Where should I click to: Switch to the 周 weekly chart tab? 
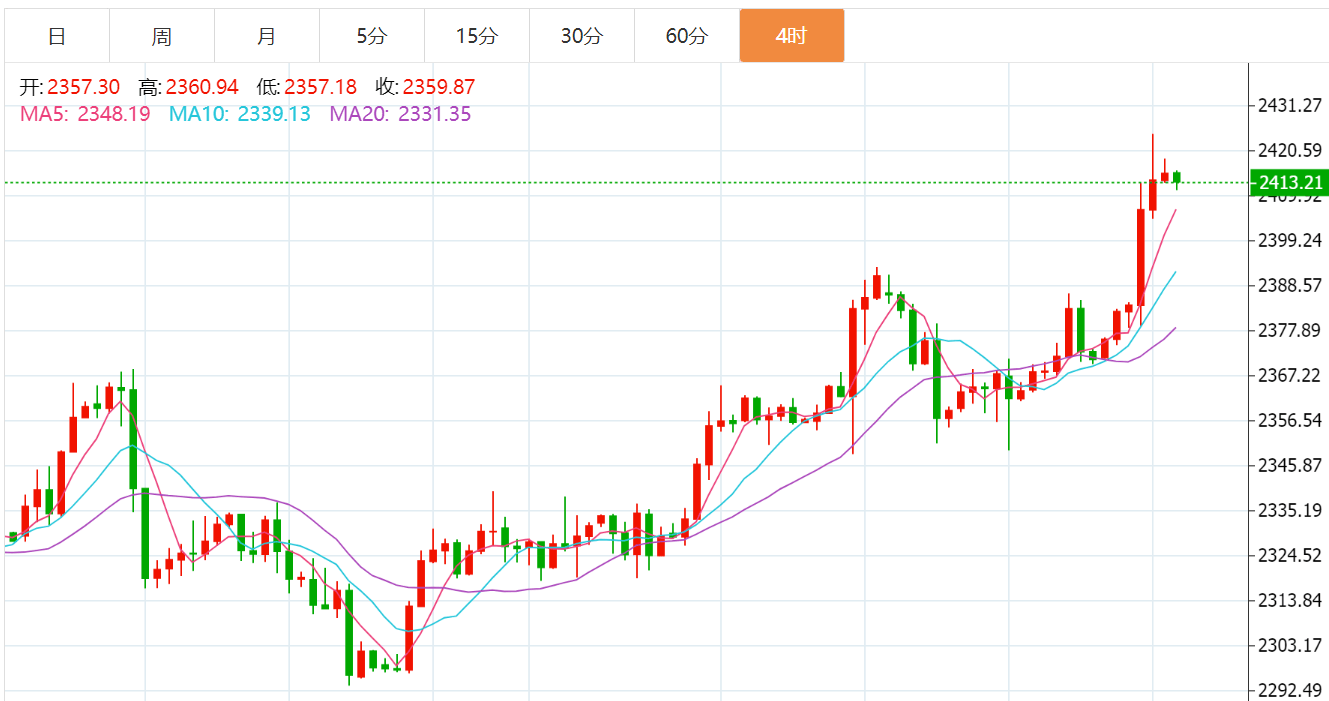tap(162, 36)
